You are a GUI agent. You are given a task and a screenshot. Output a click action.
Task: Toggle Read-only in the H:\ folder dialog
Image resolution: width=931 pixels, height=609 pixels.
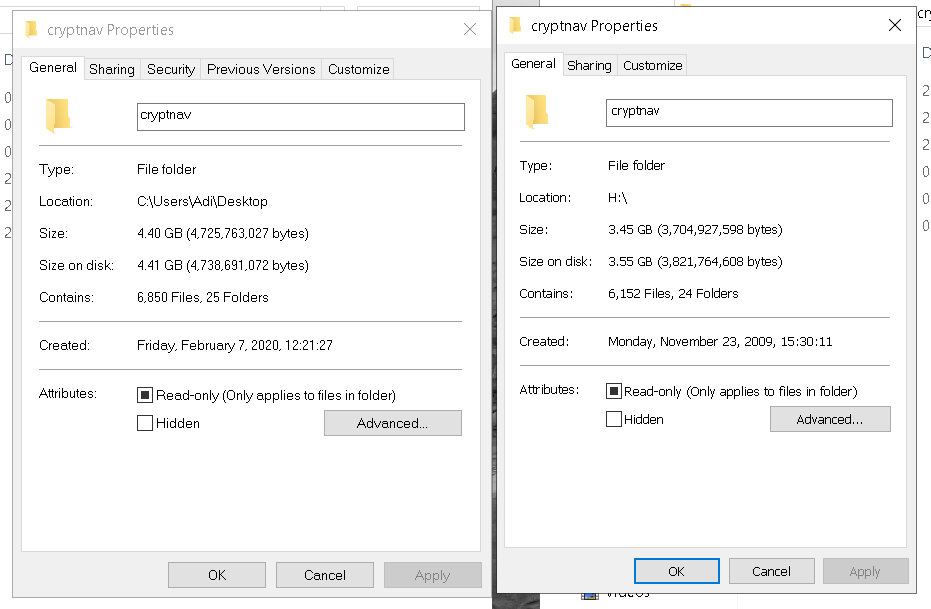[614, 392]
